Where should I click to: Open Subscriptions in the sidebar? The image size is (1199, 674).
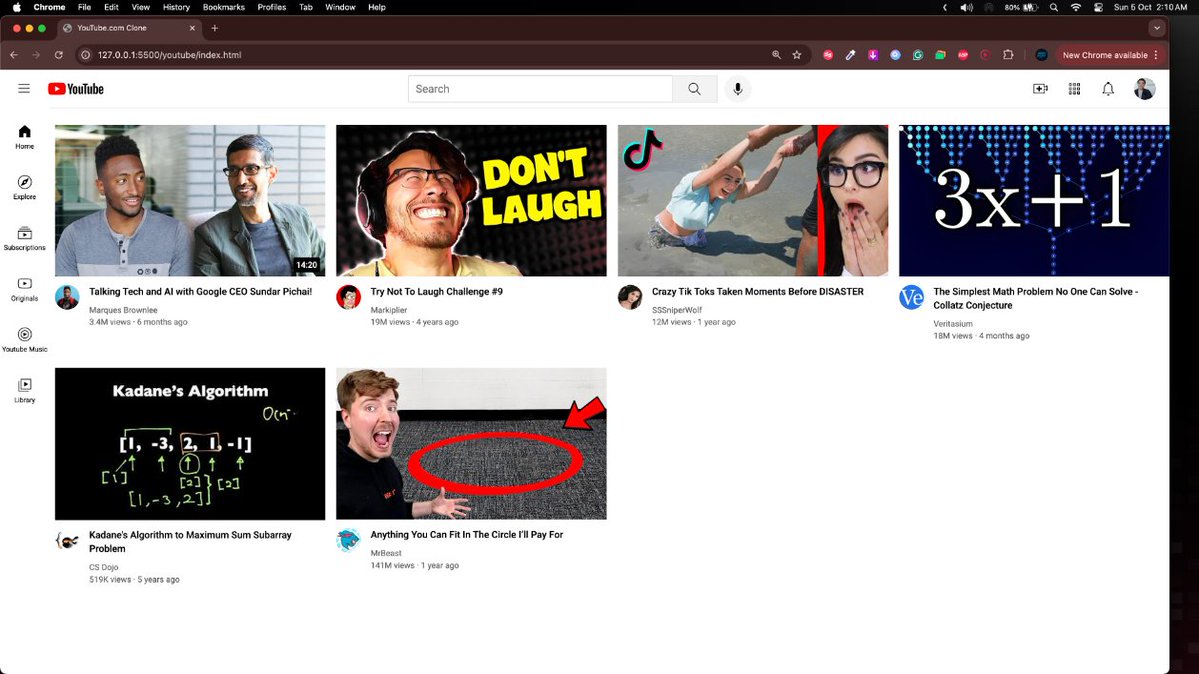[x=24, y=239]
